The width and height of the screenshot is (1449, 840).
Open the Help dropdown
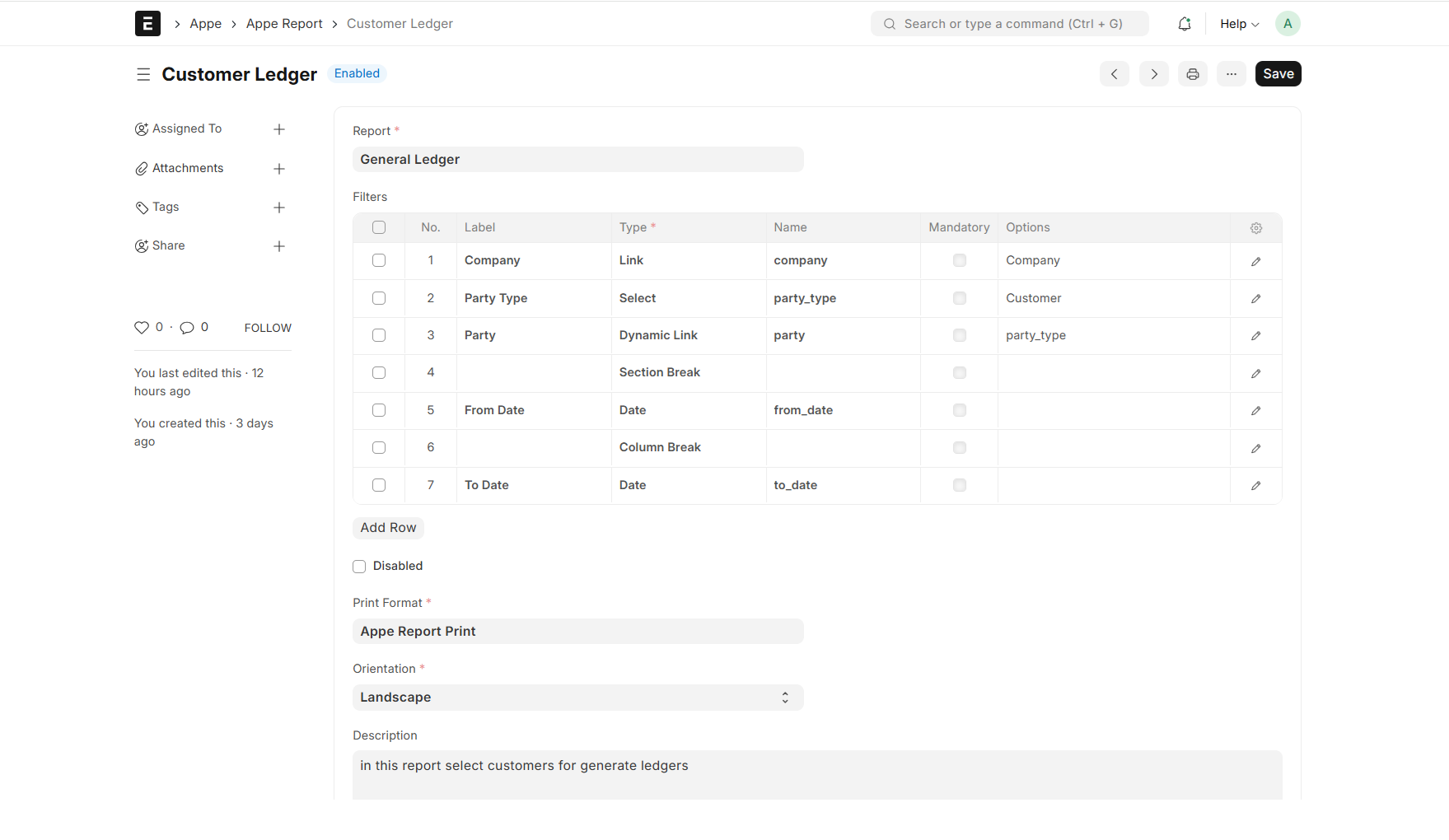(1238, 23)
